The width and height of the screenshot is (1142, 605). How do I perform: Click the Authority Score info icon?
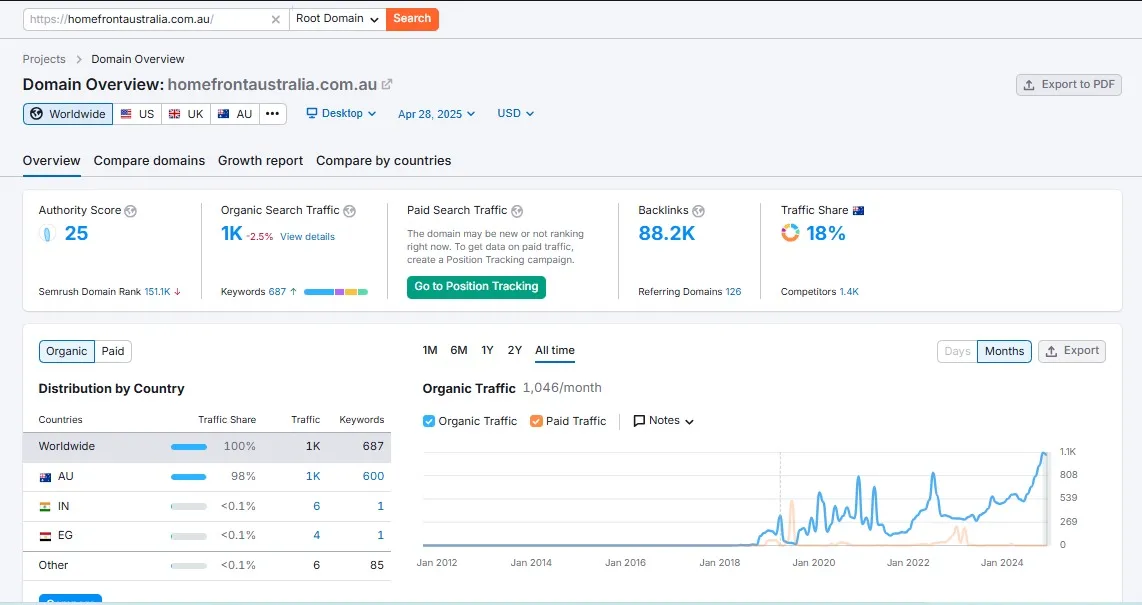(x=131, y=211)
